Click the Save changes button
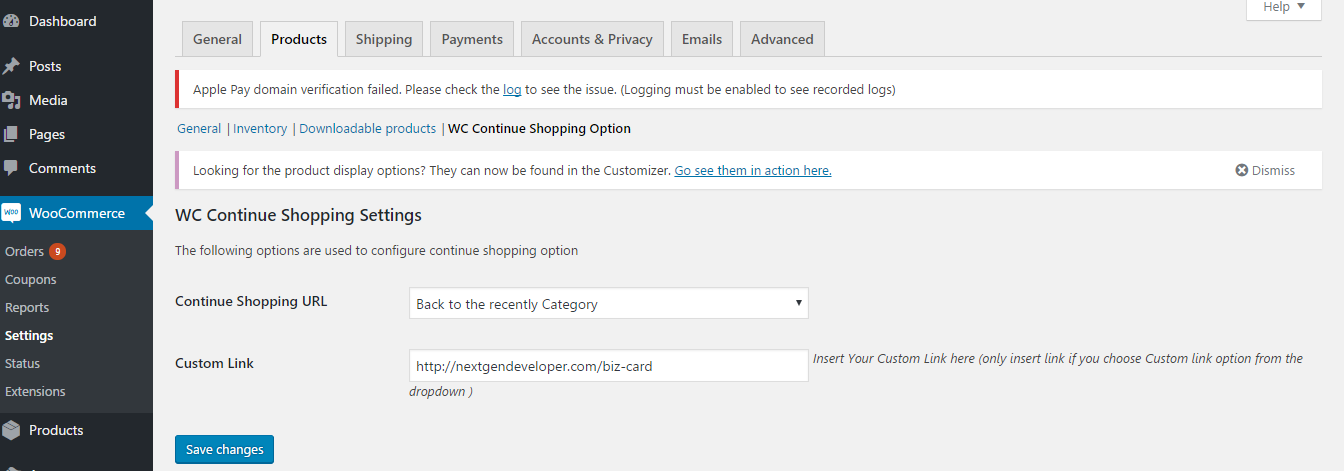Image resolution: width=1344 pixels, height=471 pixels. point(224,450)
